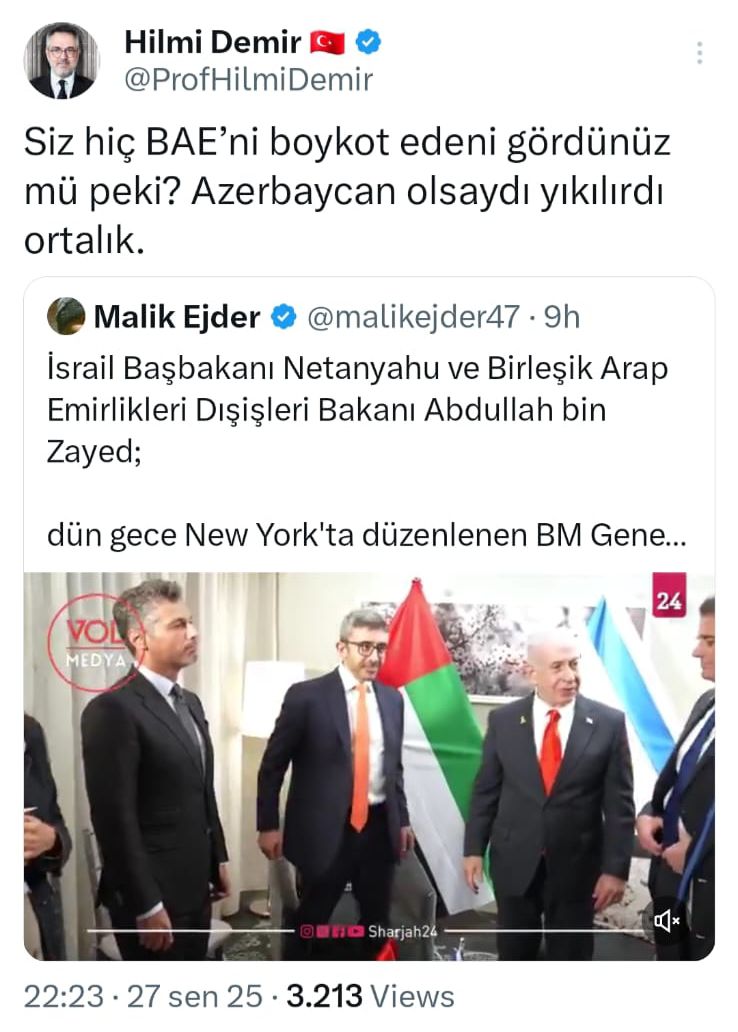Viewport: 738px width, 1032px height.
Task: Open the main tweet text about BAE boycott
Action: click(x=347, y=191)
